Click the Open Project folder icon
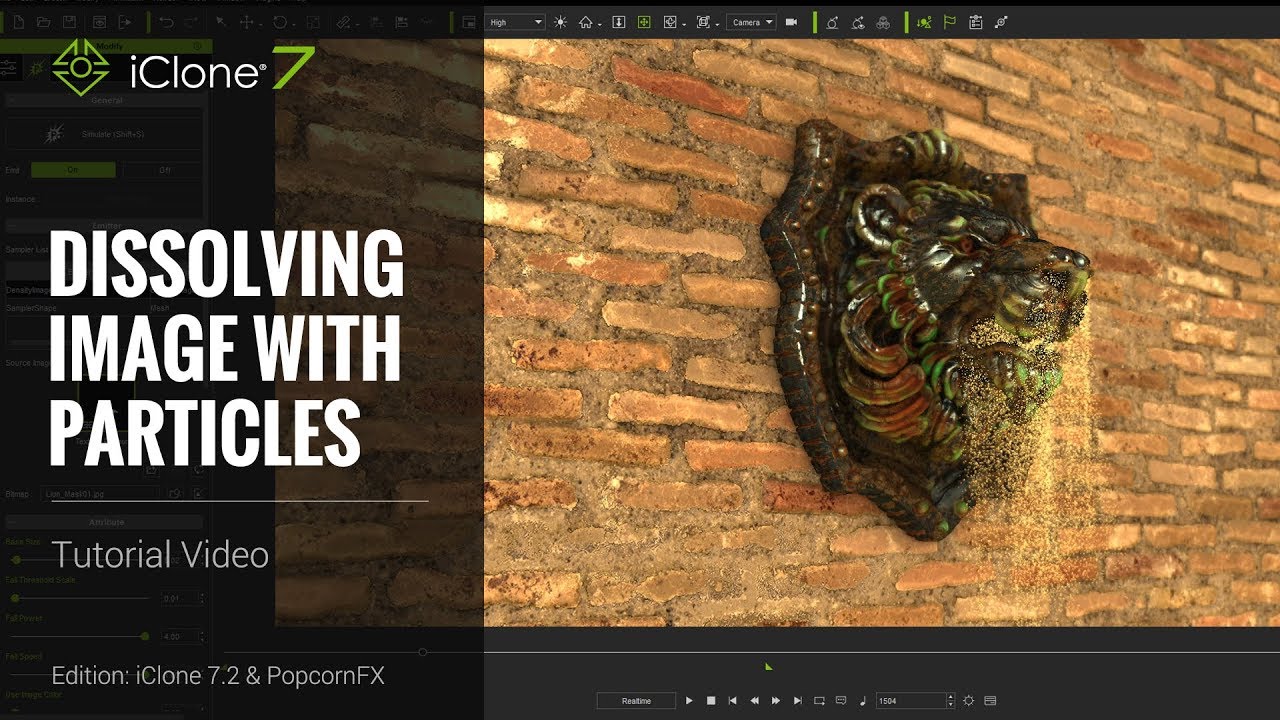Viewport: 1280px width, 720px height. coord(43,22)
